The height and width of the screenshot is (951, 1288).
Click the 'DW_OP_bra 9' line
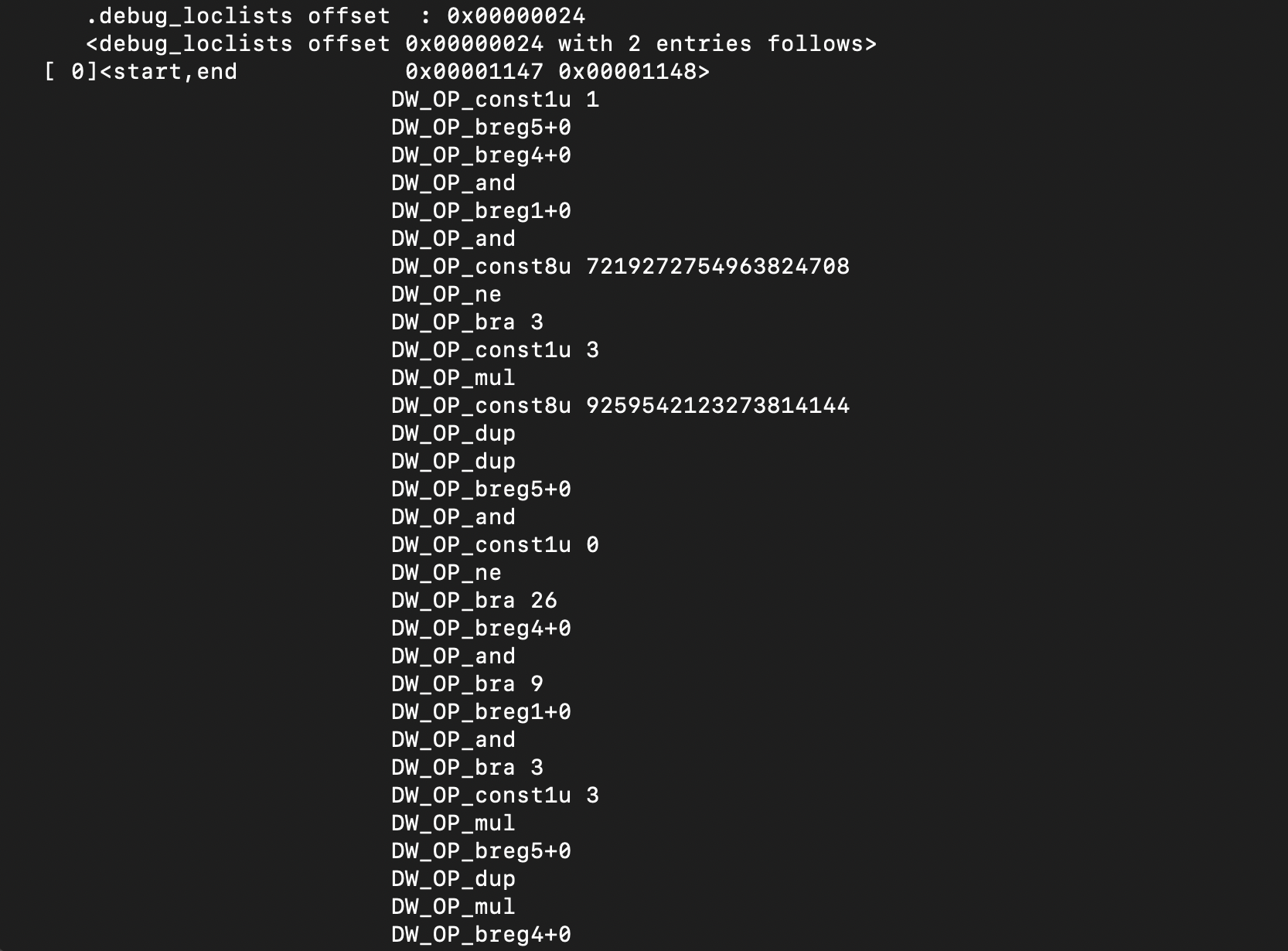pyautogui.click(x=467, y=684)
